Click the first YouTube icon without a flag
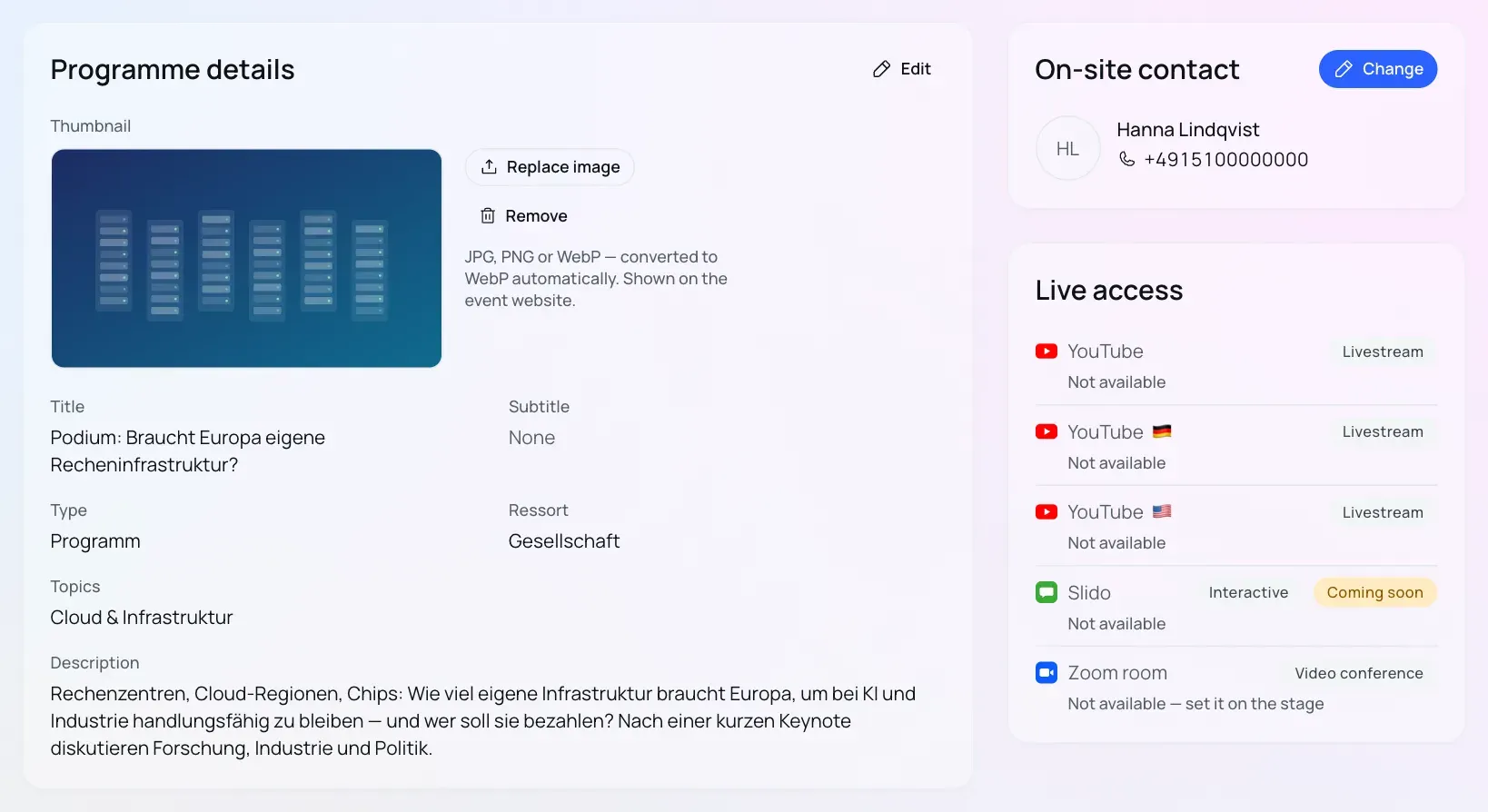Viewport: 1488px width, 812px height. [1046, 351]
